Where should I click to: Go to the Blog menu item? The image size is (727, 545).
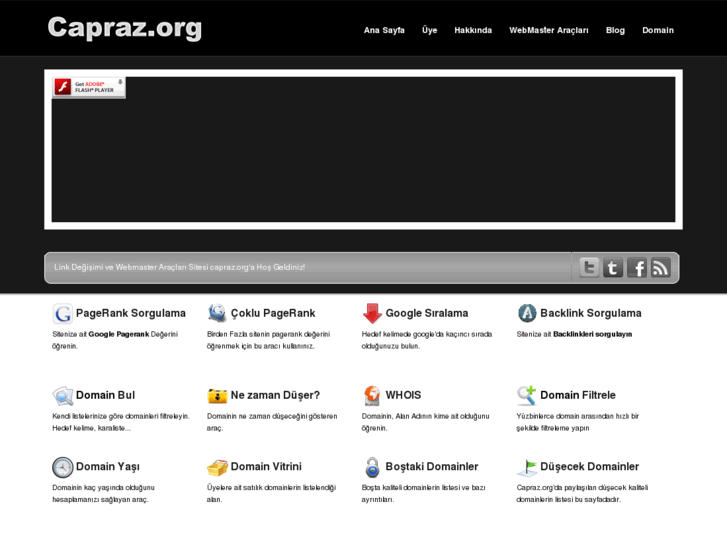[615, 30]
